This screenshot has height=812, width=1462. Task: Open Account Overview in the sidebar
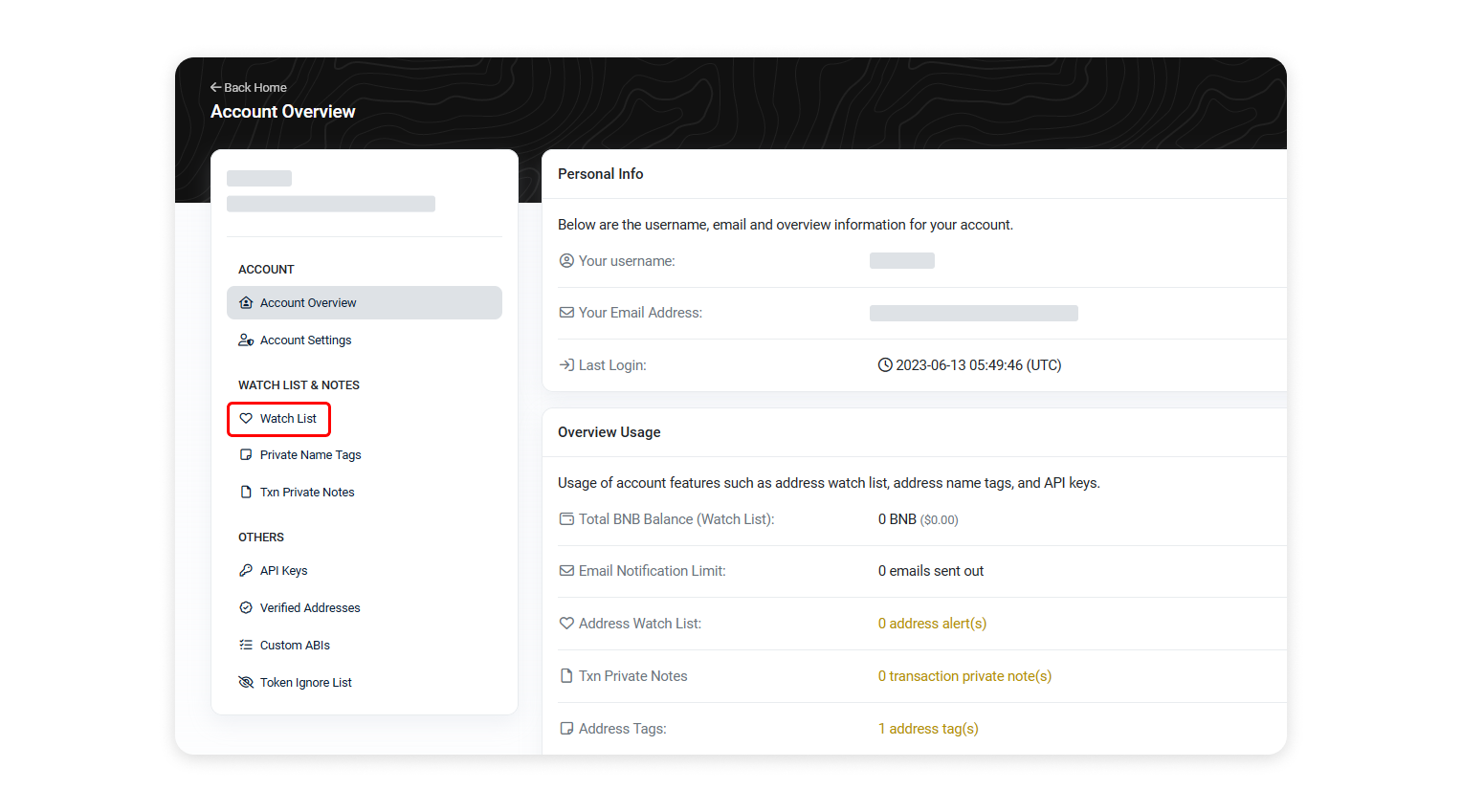pos(365,302)
